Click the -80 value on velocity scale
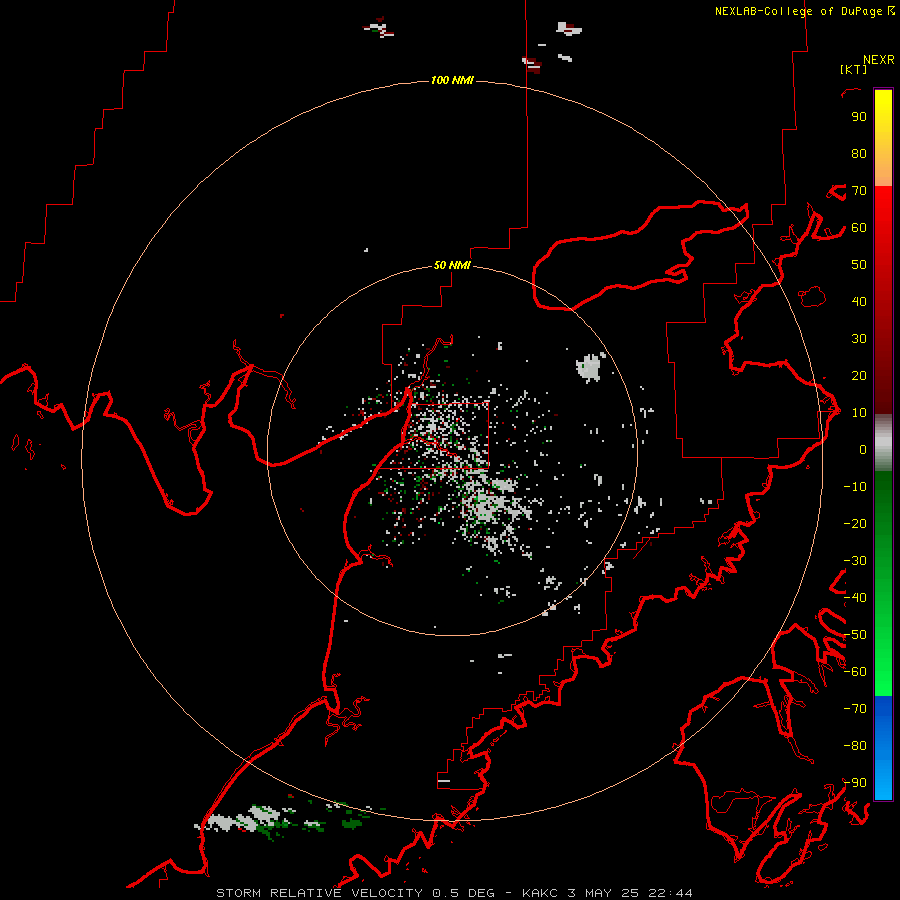 [855, 746]
